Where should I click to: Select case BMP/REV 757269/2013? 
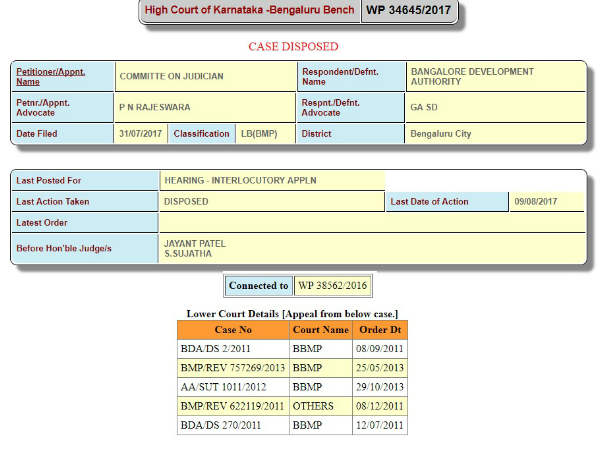coord(233,368)
